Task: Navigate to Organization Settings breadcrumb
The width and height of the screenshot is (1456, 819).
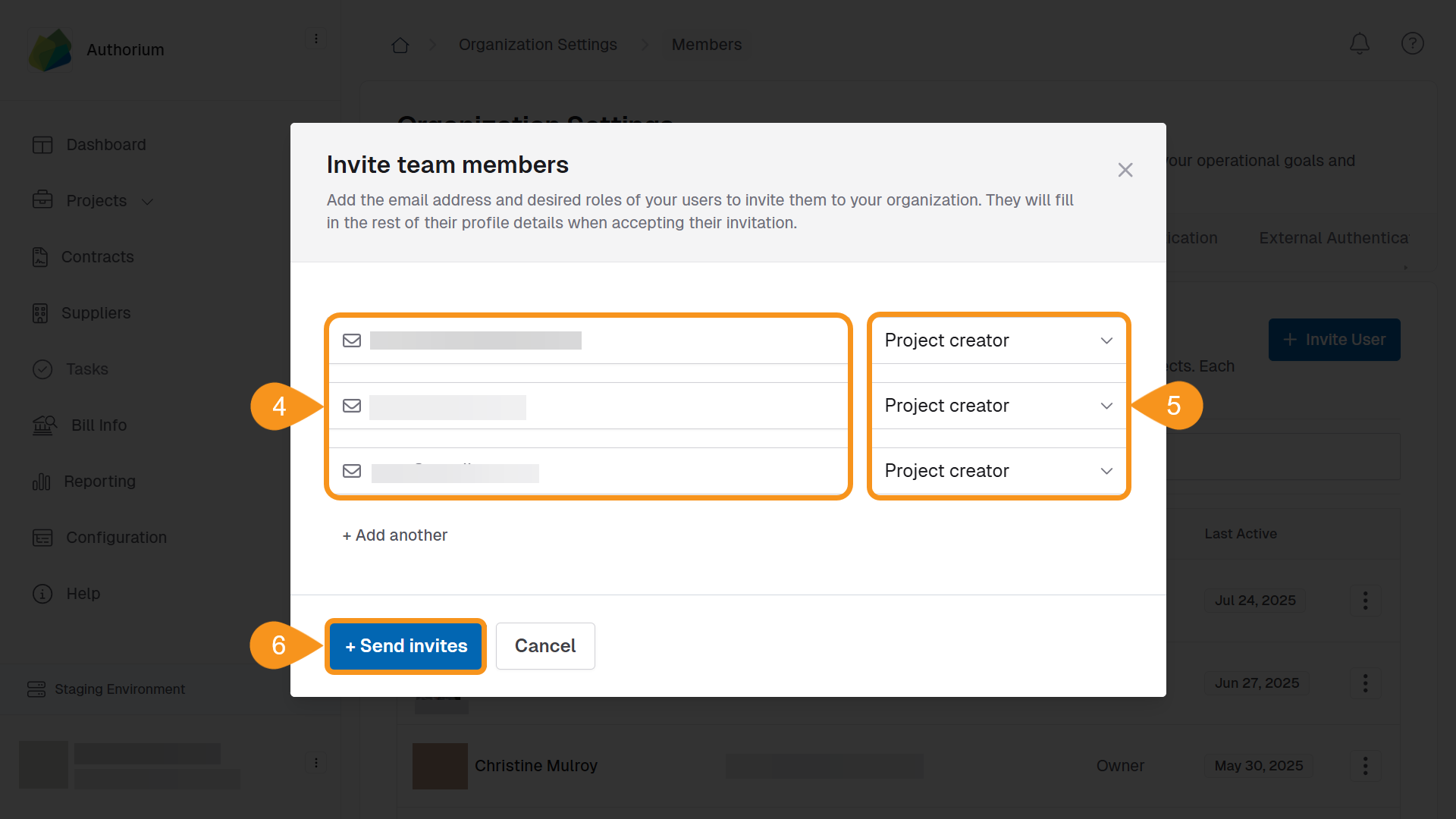Action: pos(538,45)
